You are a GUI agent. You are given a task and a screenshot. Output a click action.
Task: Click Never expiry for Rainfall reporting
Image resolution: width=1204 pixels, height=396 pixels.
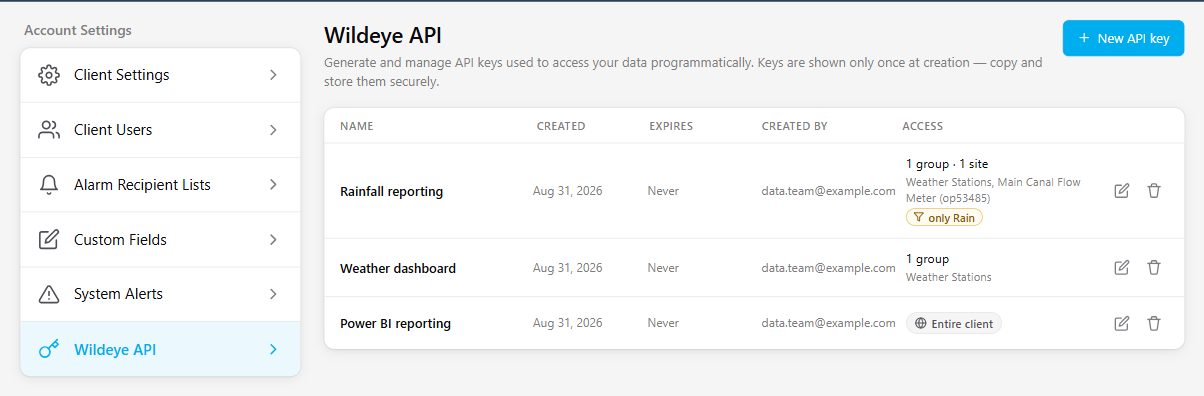pyautogui.click(x=663, y=191)
